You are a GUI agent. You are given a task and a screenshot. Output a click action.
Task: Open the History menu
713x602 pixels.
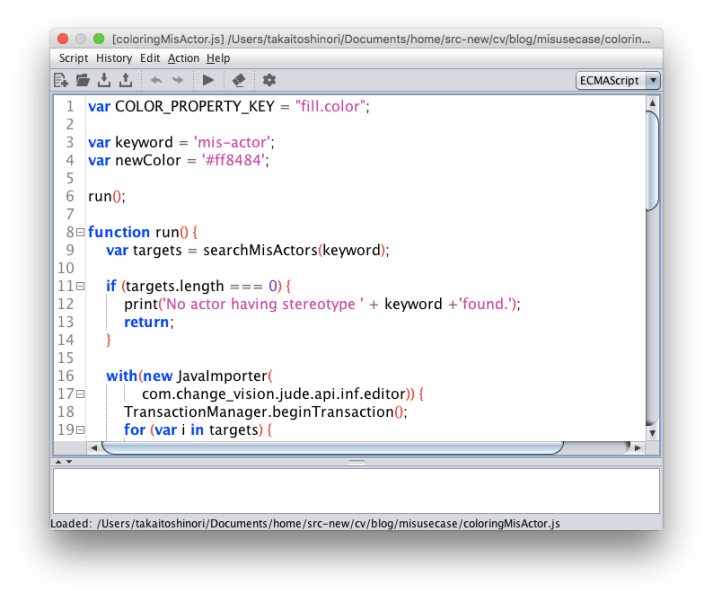click(114, 58)
